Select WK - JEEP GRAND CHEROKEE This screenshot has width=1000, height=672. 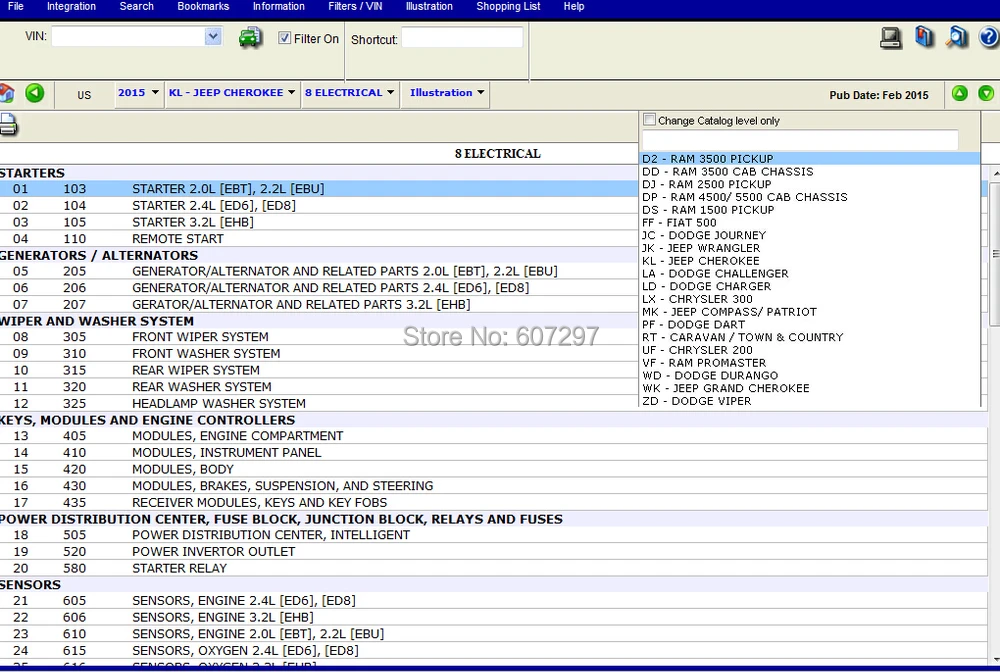click(x=809, y=388)
